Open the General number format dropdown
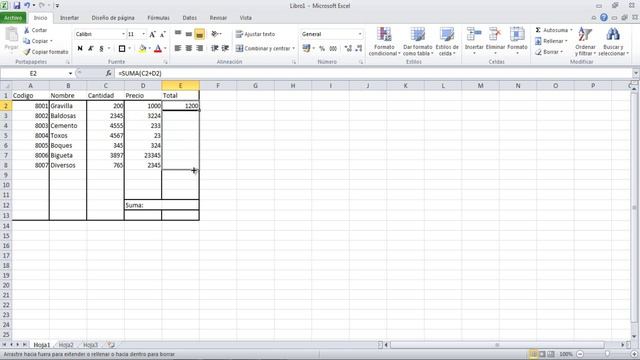Screen dimensions: 640x360 pos(360,34)
